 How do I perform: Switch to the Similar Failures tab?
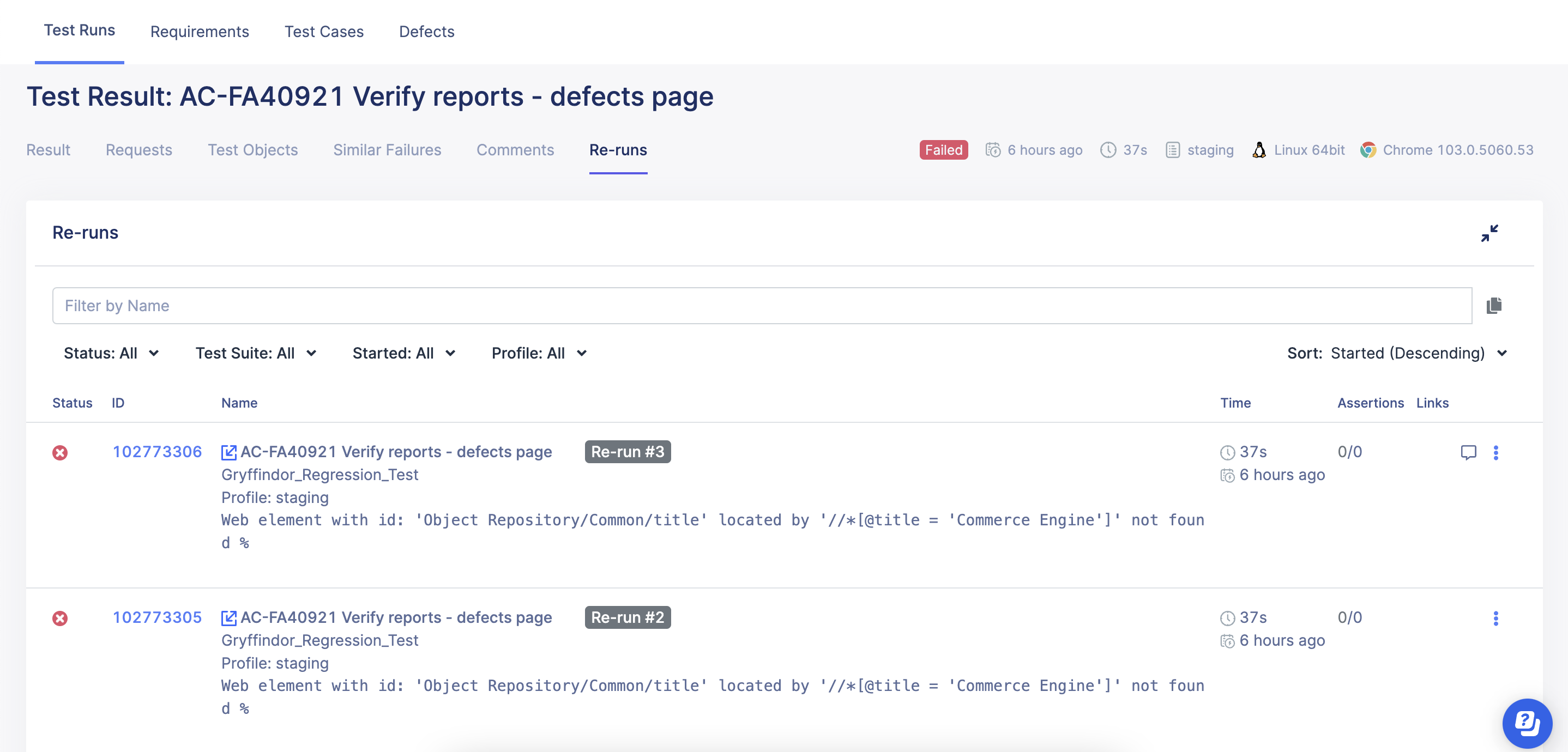[x=387, y=150]
